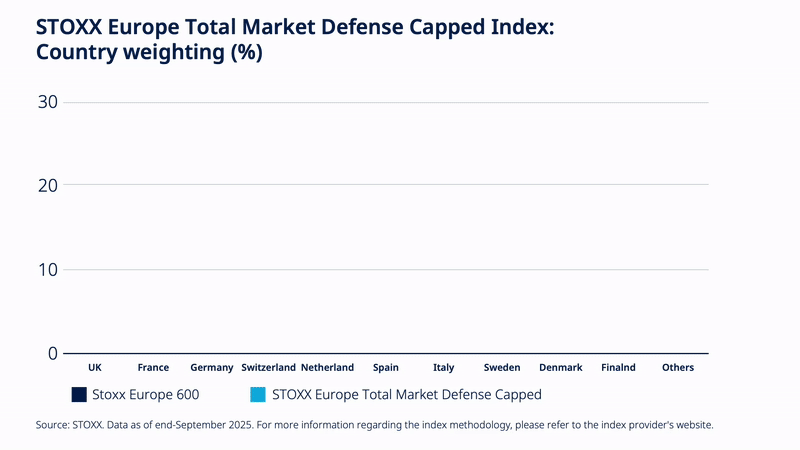Click the Sweden country label

pos(502,368)
